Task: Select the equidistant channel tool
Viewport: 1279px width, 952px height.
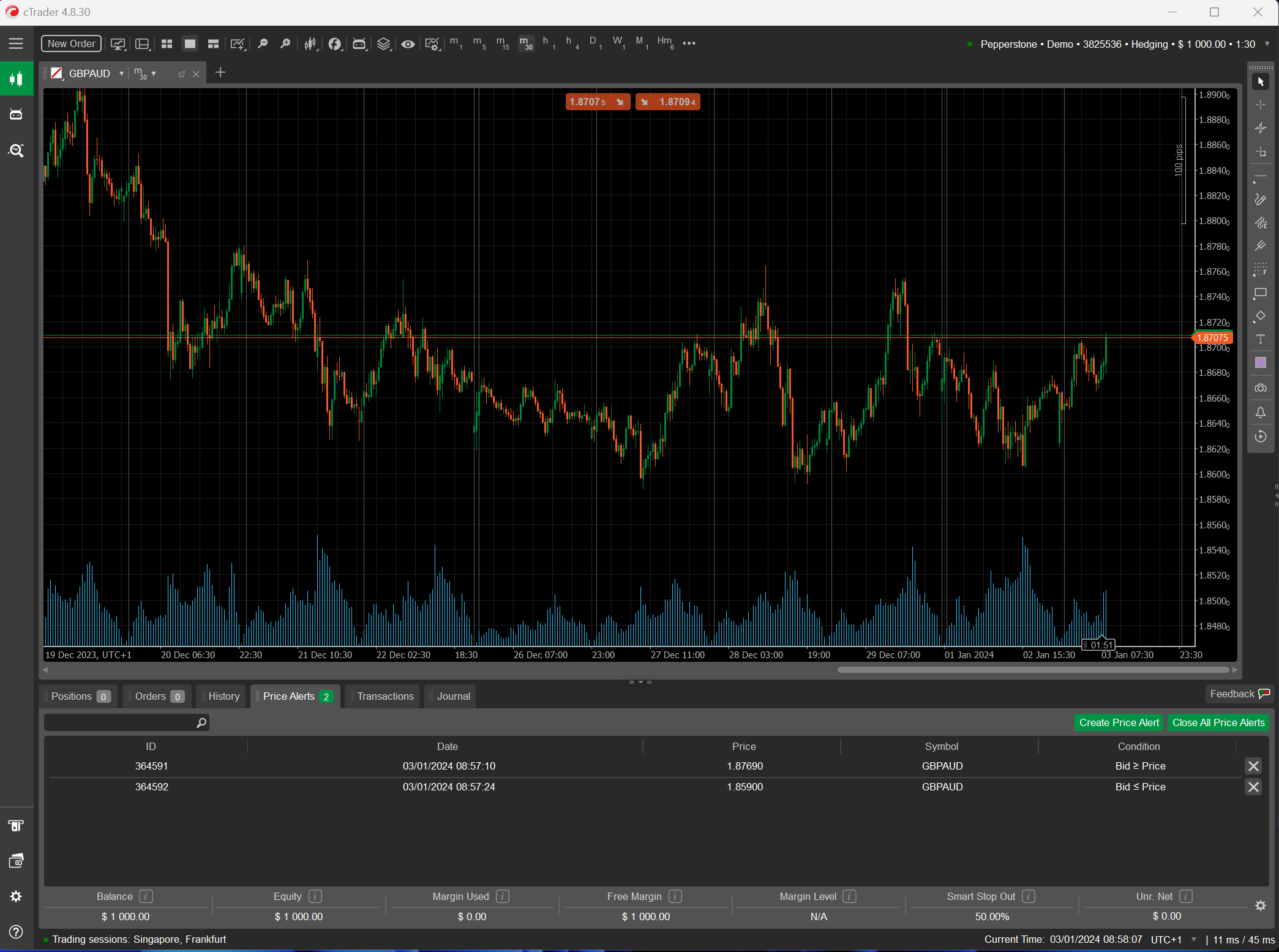Action: (x=1261, y=223)
